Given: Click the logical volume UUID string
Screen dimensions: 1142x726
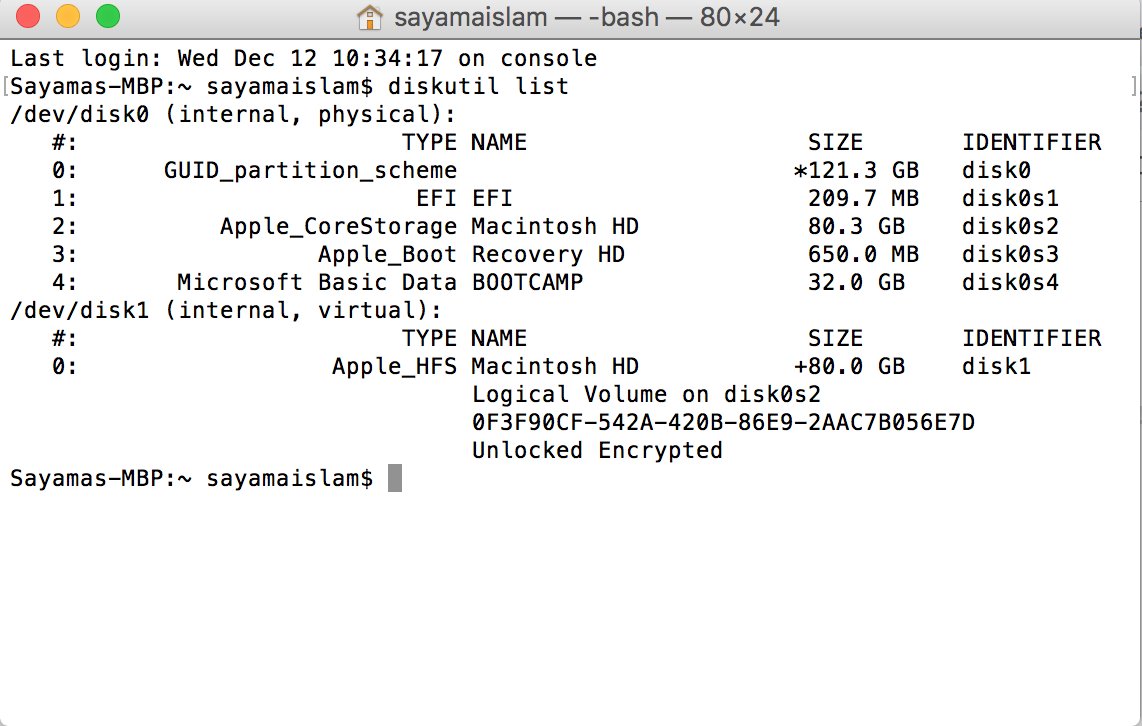Looking at the screenshot, I should (x=723, y=423).
